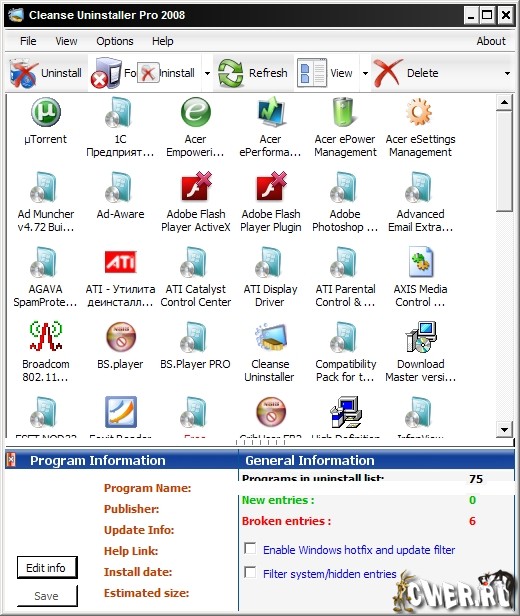Viewport: 520px width, 616px height.
Task: Select the Advanced Email Extractor icon
Action: pos(420,187)
